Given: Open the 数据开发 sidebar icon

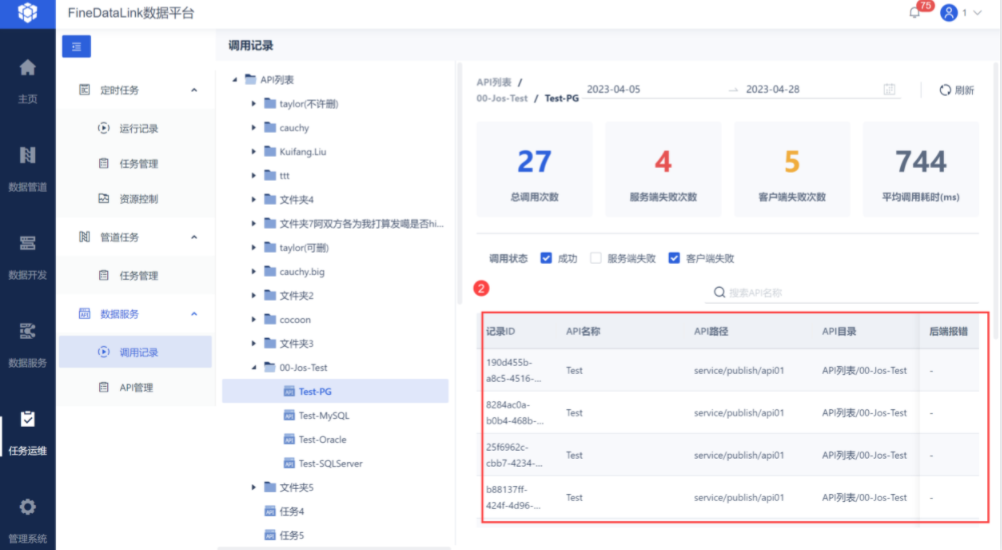Looking at the screenshot, I should 27,243.
